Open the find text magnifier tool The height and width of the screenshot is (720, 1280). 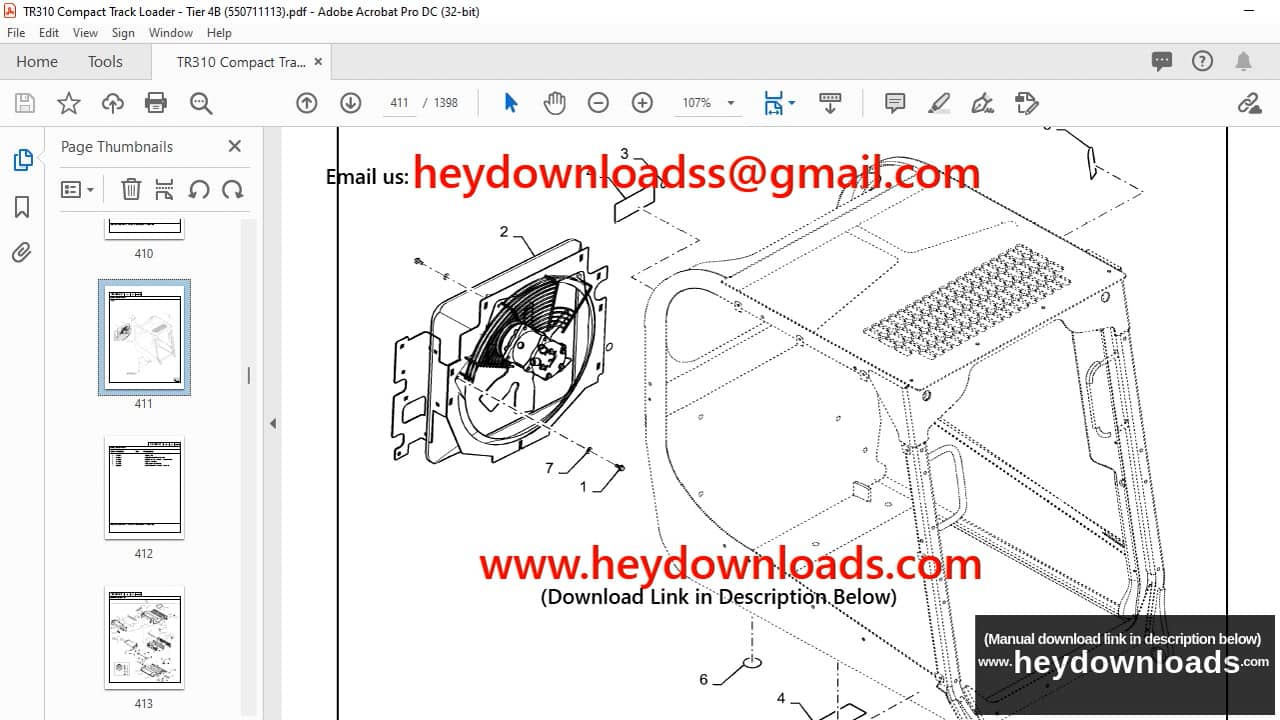(x=201, y=103)
